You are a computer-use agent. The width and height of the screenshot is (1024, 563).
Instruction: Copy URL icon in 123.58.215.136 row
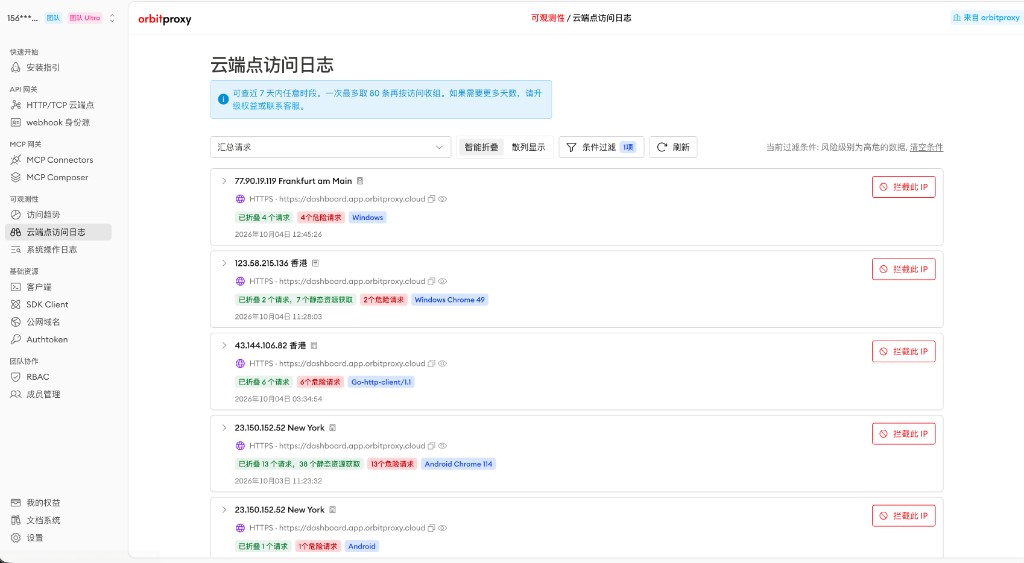pos(431,282)
